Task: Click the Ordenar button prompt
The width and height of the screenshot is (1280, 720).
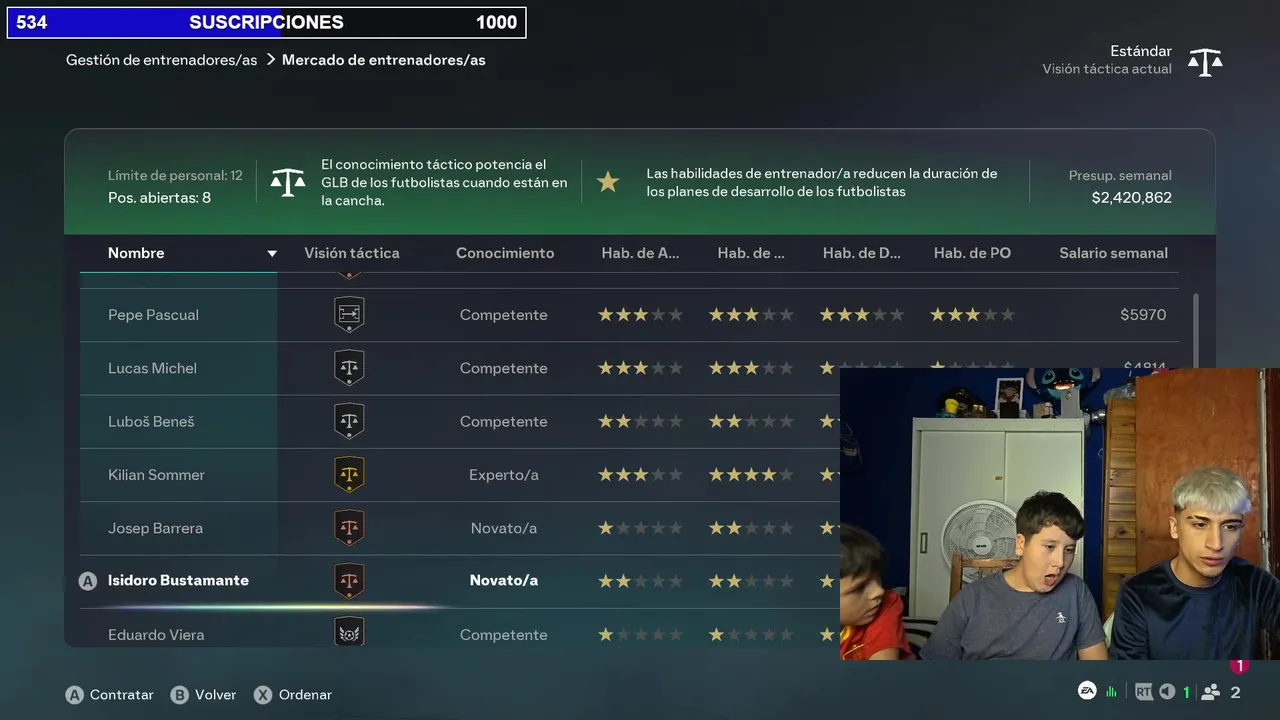Action: click(x=293, y=695)
